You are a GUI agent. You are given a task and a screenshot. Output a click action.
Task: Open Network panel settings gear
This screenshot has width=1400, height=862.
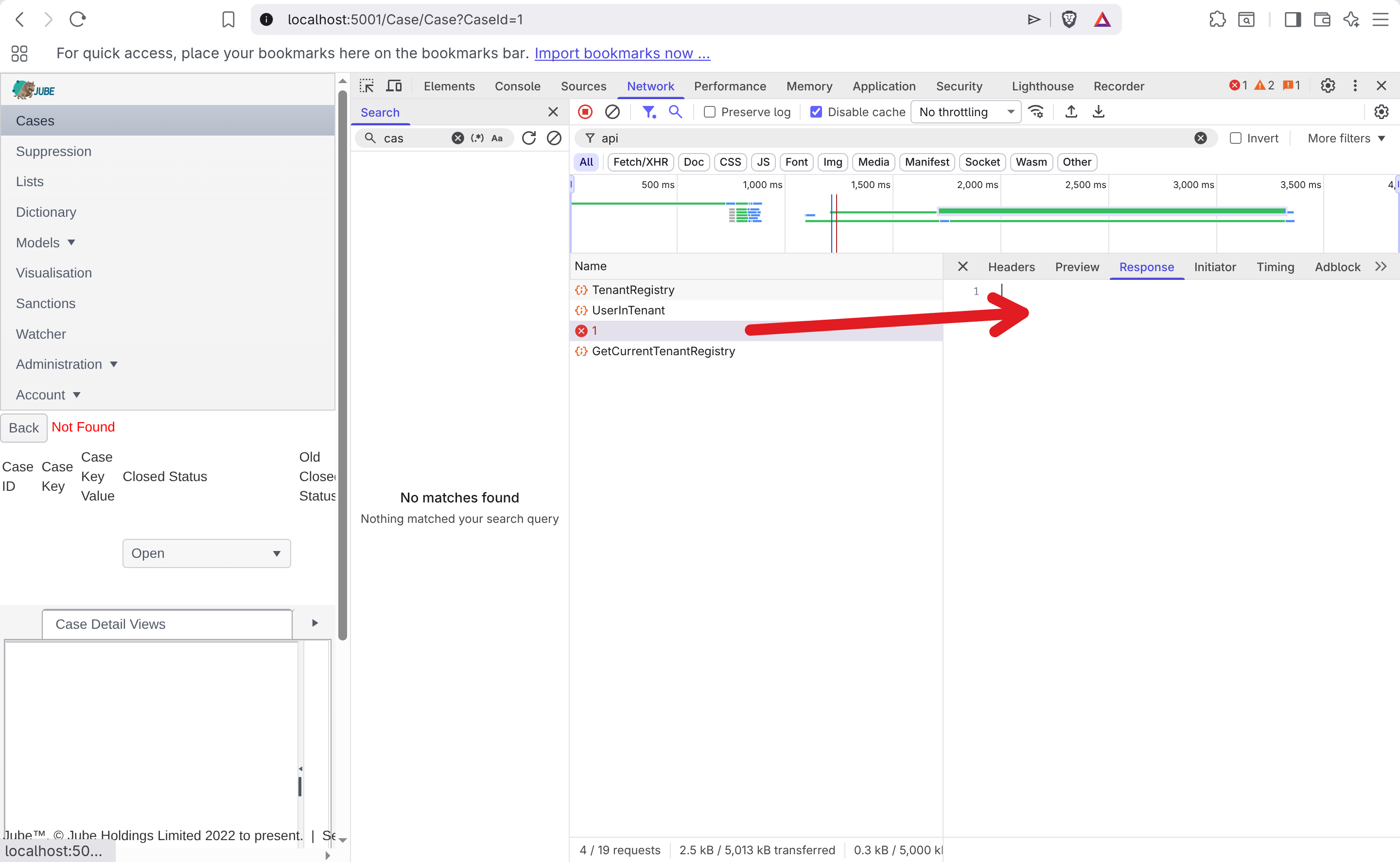[1381, 112]
